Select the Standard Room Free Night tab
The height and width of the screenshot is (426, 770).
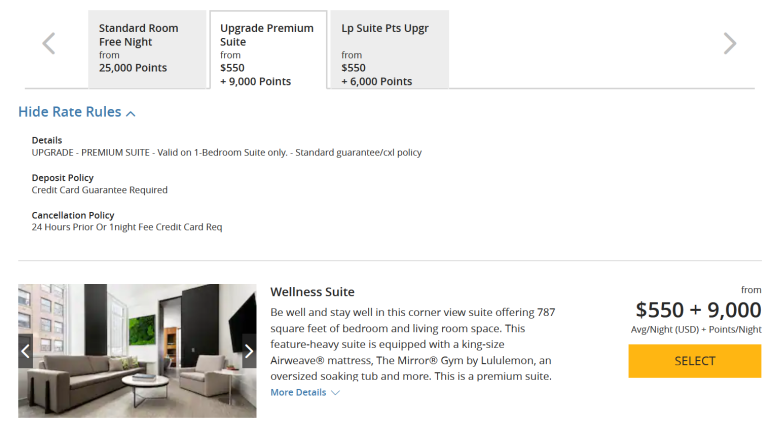[147, 49]
